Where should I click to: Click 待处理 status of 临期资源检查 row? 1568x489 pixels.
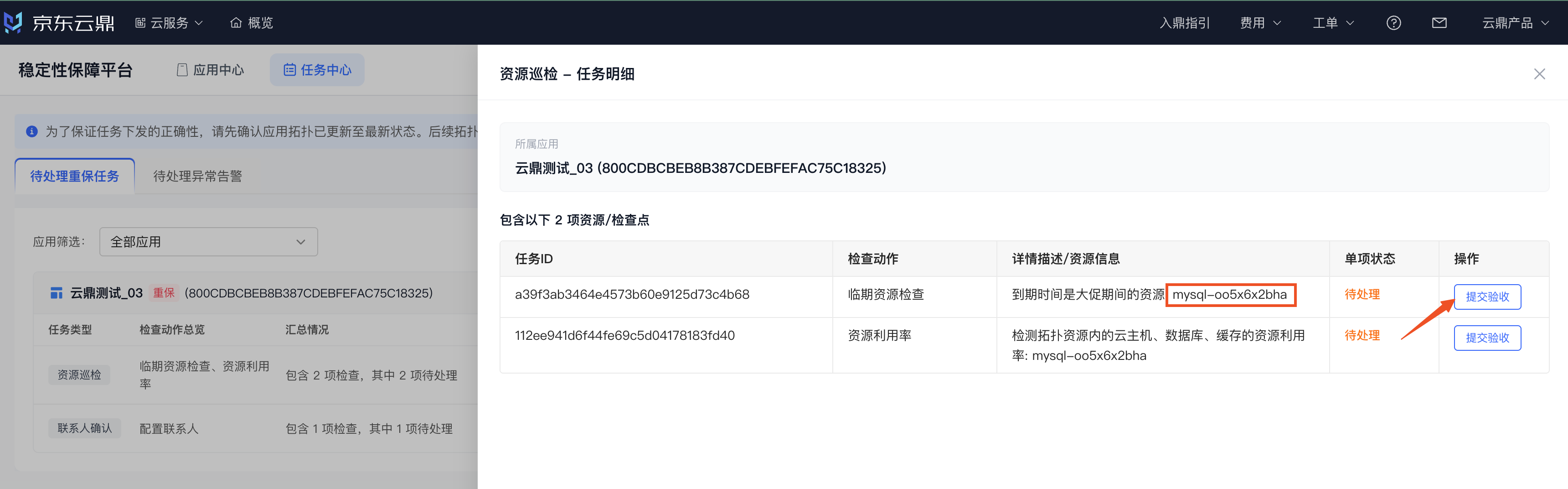(1362, 294)
